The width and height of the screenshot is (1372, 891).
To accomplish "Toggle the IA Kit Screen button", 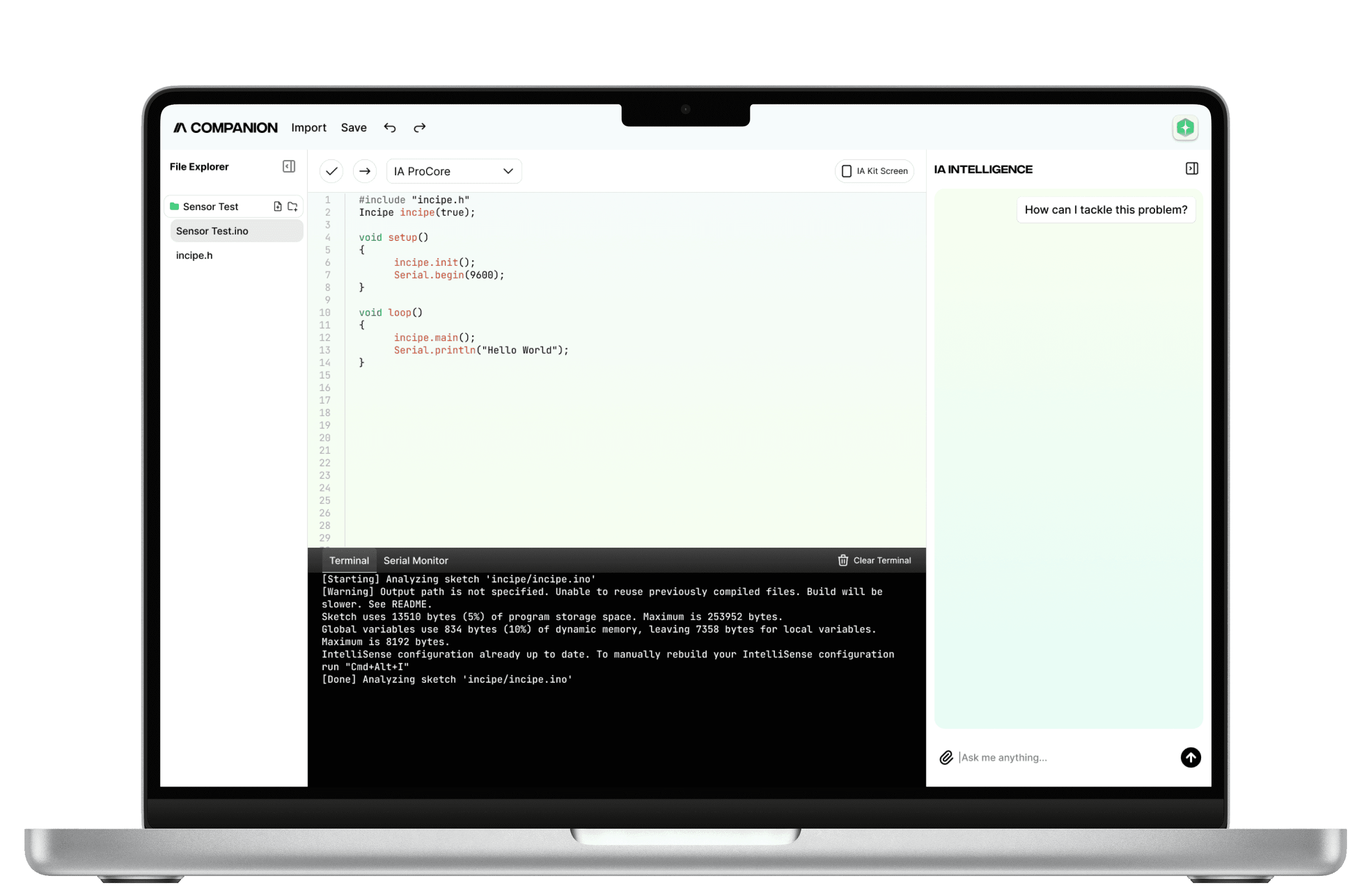I will [874, 171].
